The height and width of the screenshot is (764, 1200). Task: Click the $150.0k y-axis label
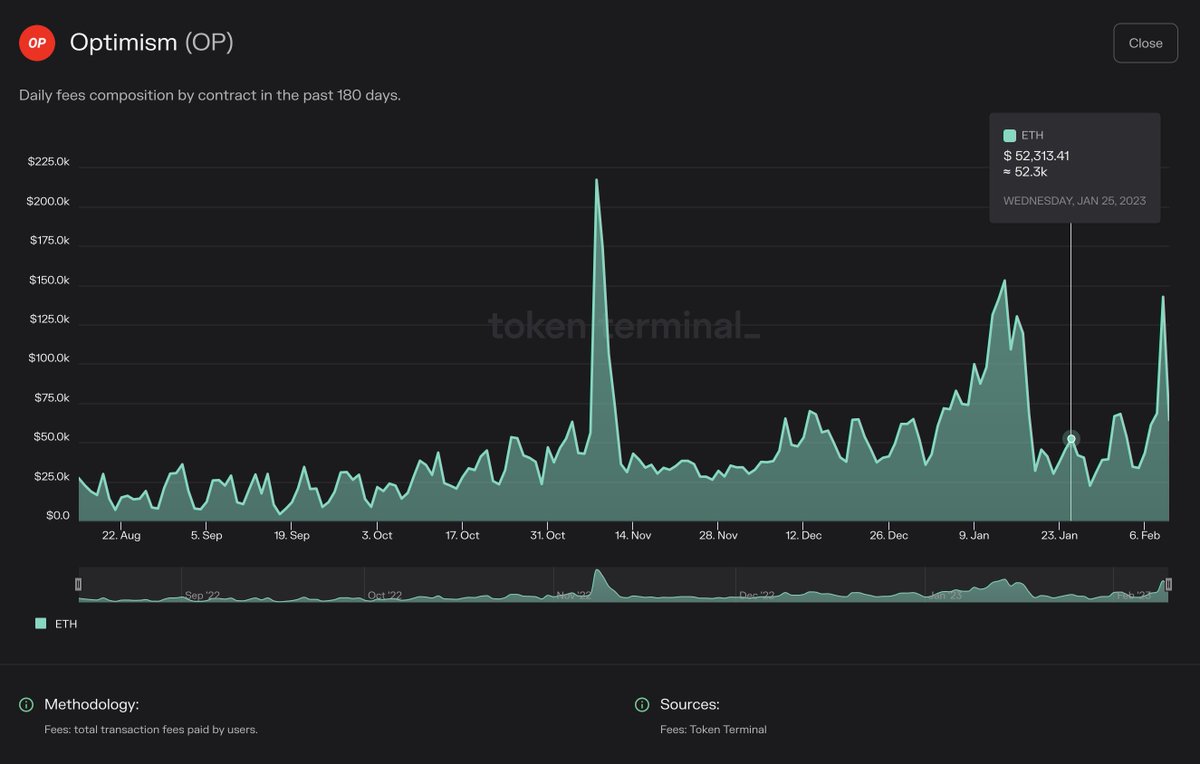[48, 280]
